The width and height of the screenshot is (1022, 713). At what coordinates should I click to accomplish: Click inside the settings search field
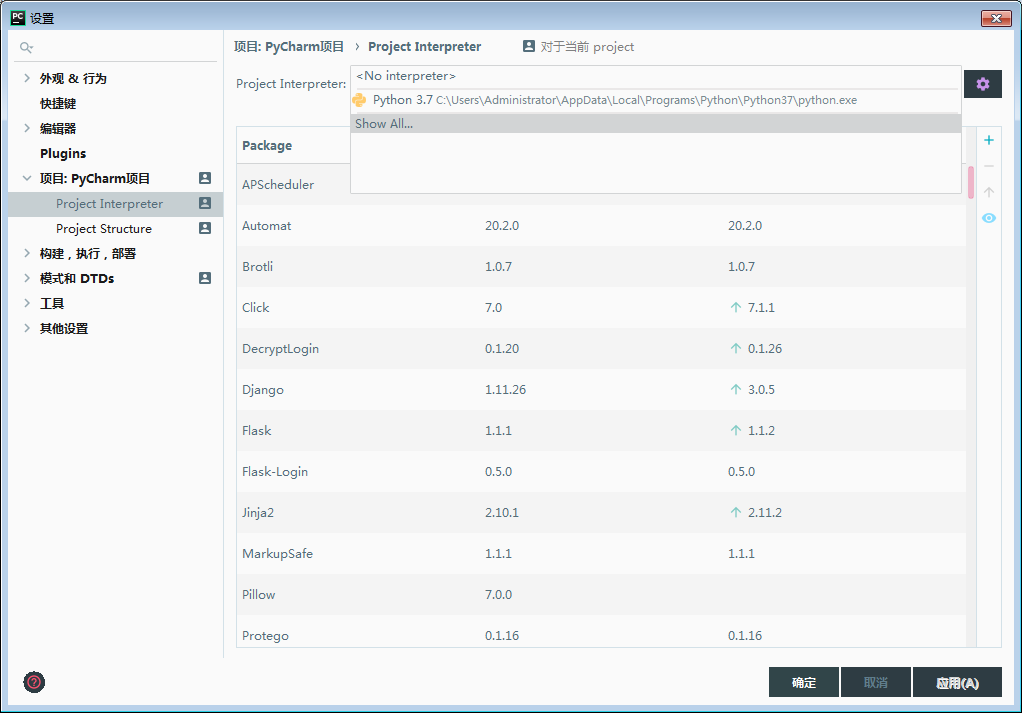115,47
